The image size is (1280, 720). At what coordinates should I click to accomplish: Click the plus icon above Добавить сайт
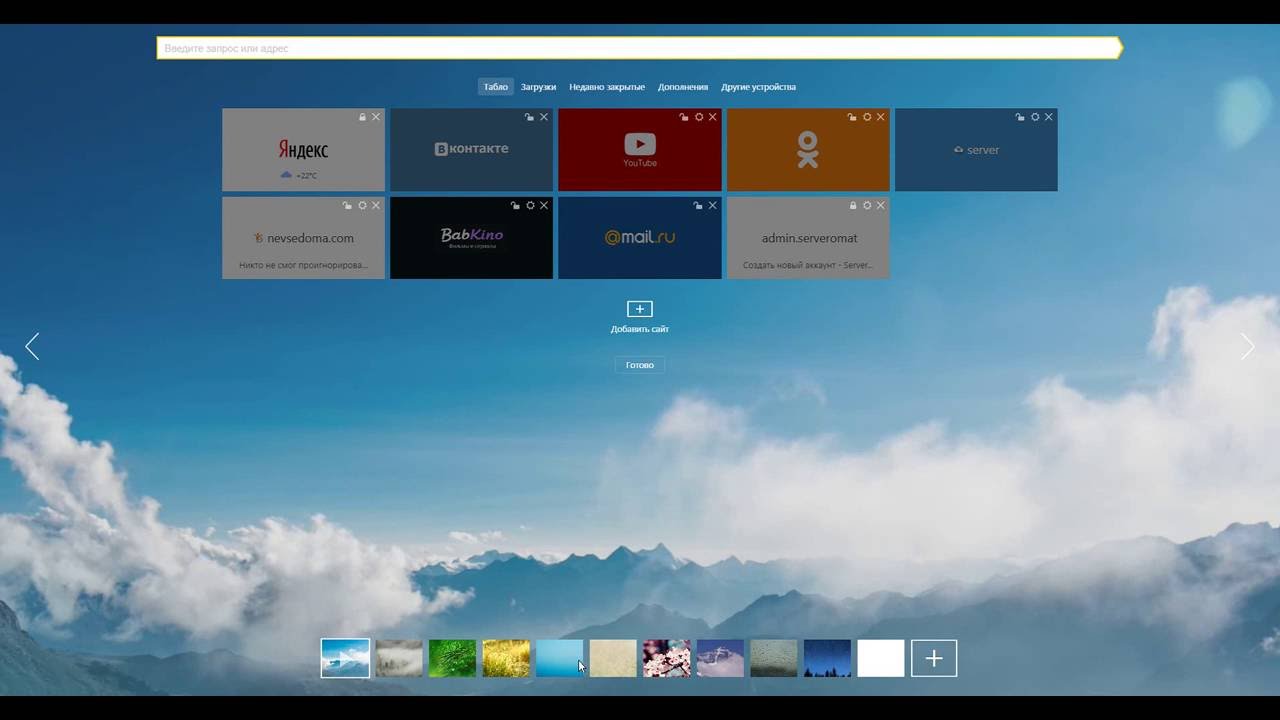click(640, 309)
